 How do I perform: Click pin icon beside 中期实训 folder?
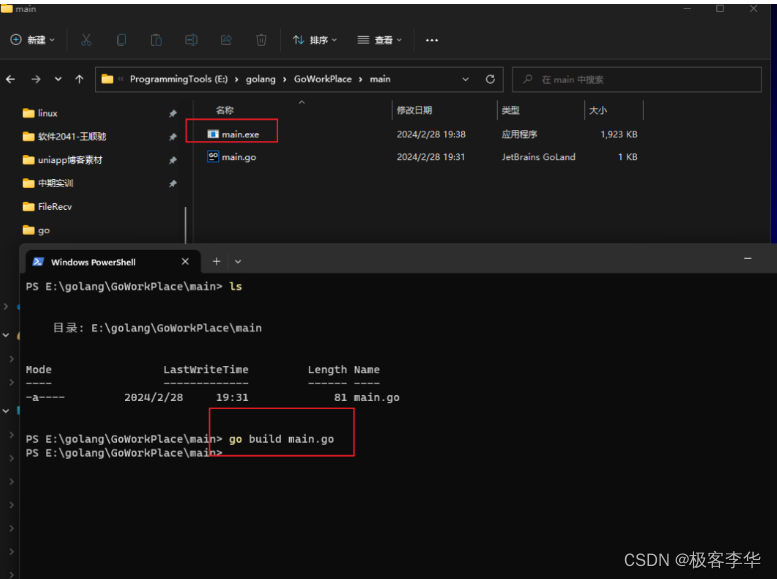tap(172, 183)
